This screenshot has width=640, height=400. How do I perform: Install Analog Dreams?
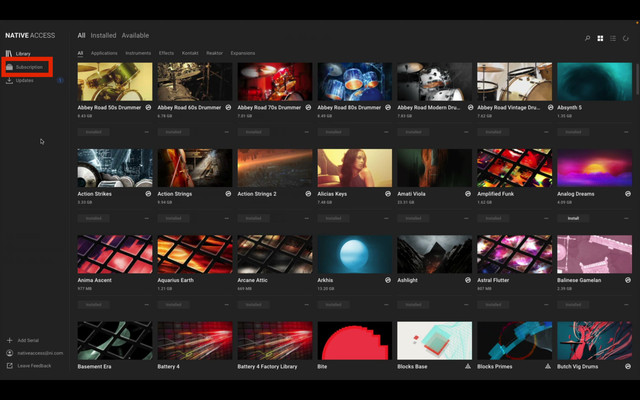573,218
